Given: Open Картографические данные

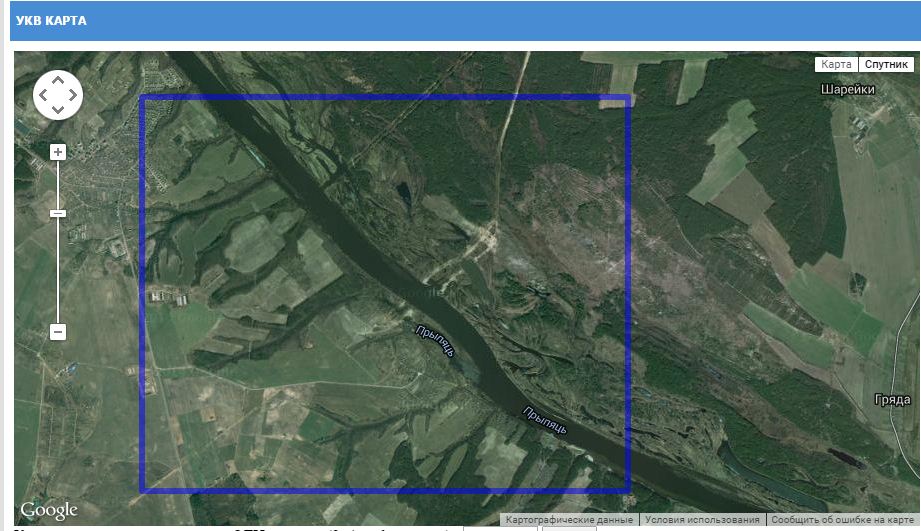Looking at the screenshot, I should click(569, 520).
